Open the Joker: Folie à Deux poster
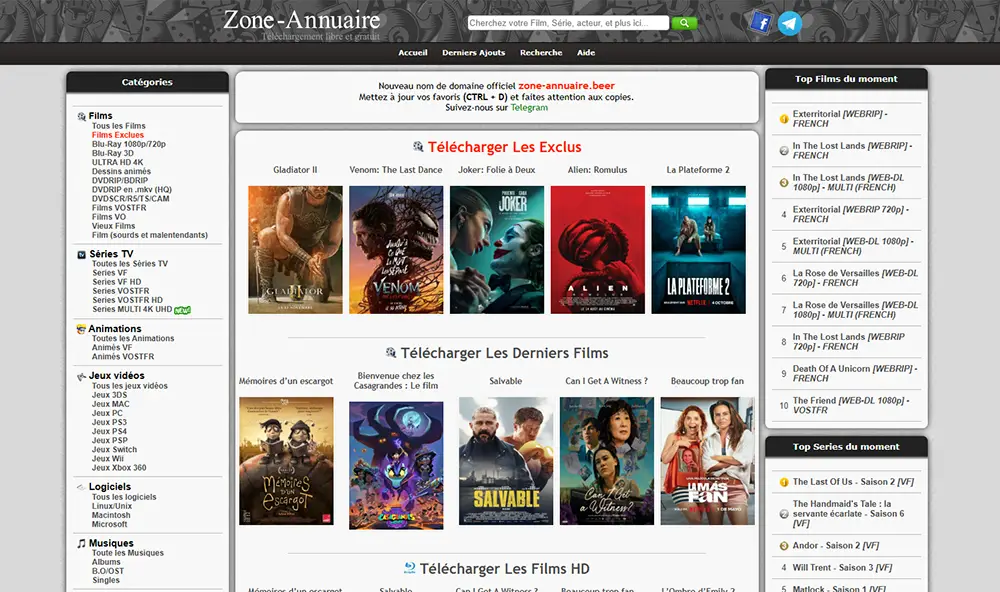Screen dimensions: 1000x592 pyautogui.click(x=497, y=249)
